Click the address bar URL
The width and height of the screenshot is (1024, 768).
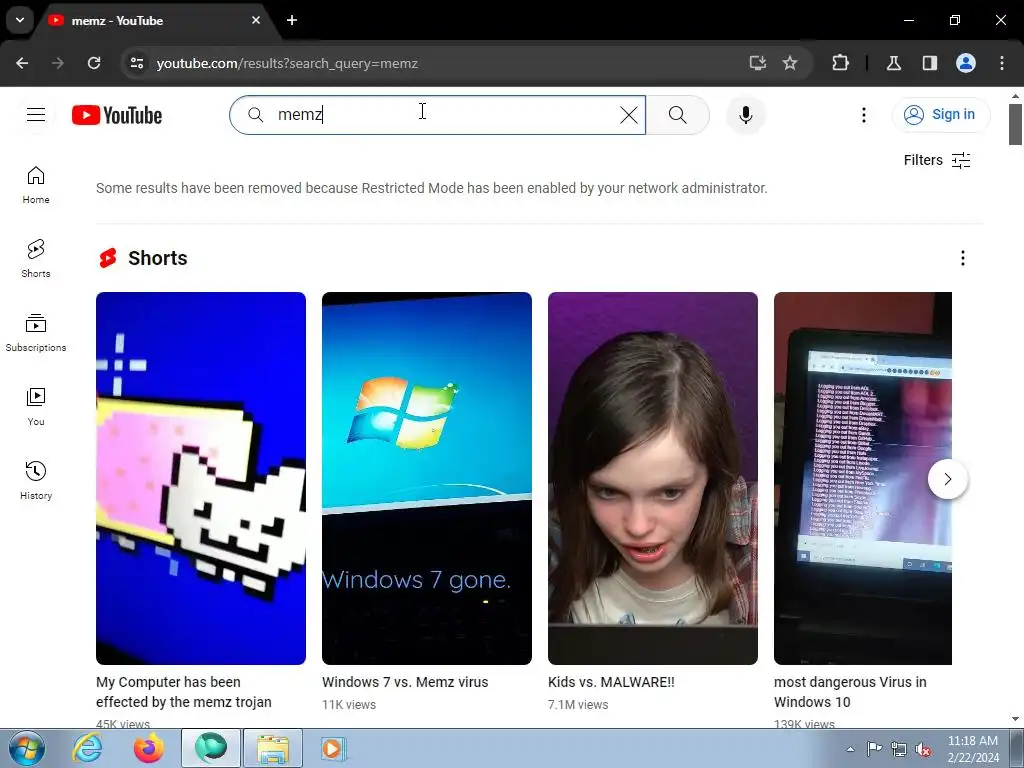(x=287, y=63)
